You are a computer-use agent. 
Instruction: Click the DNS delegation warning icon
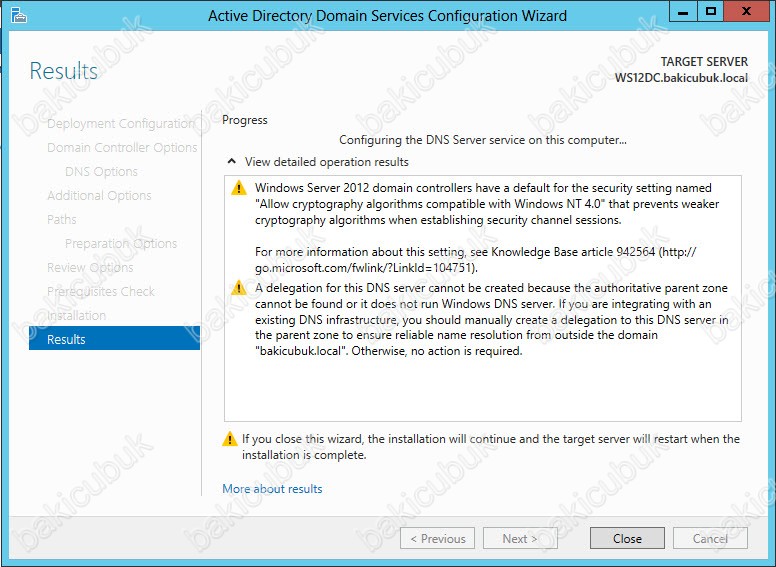239,287
